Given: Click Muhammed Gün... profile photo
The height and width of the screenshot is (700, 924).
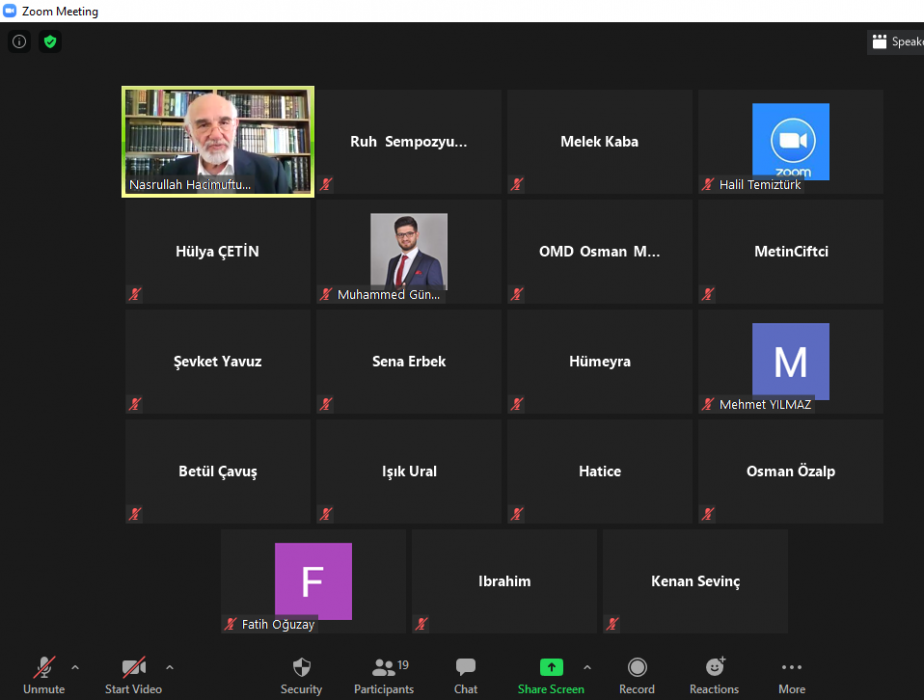Looking at the screenshot, I should 409,252.
